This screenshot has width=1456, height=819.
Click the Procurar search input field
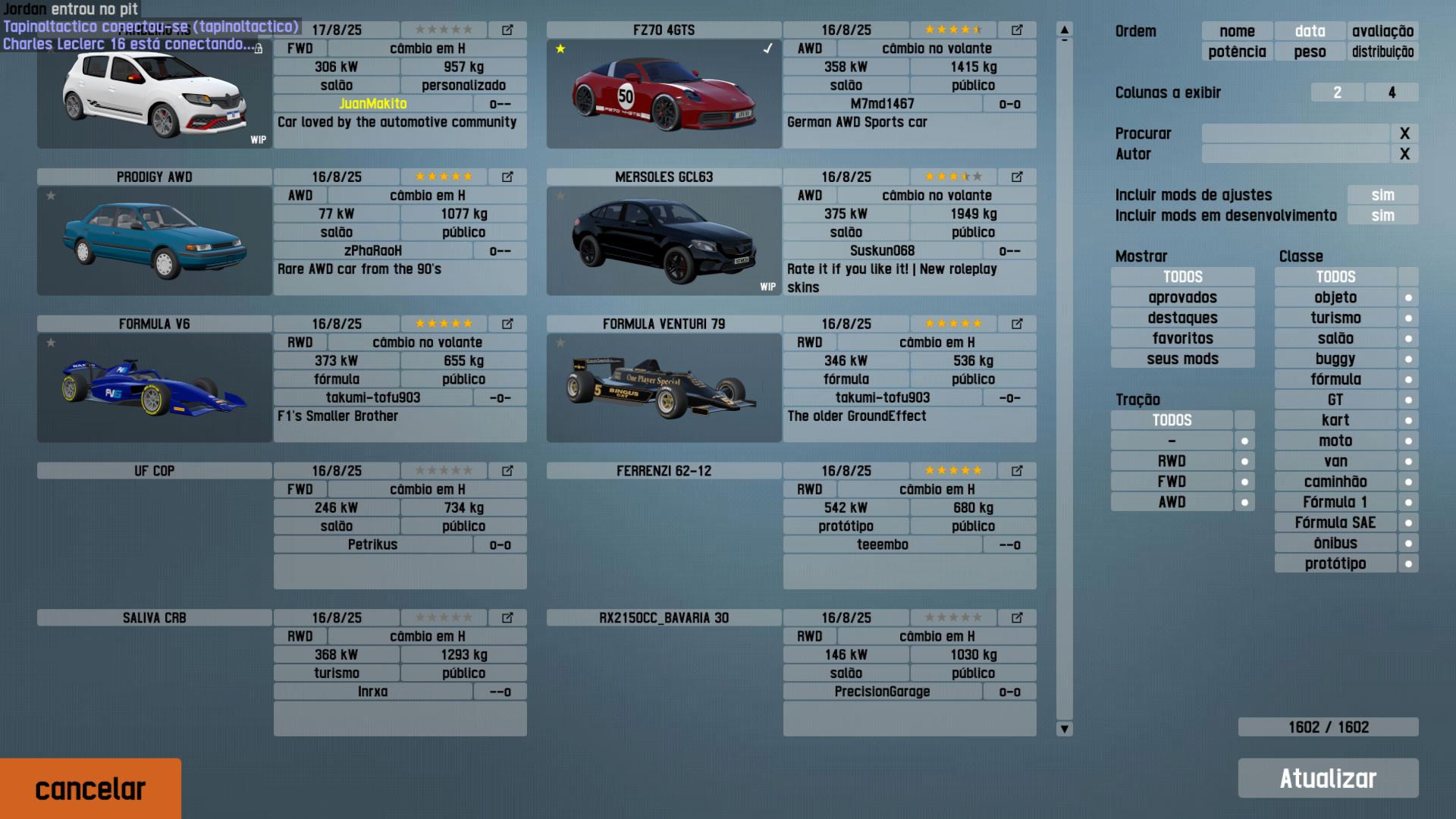1294,133
